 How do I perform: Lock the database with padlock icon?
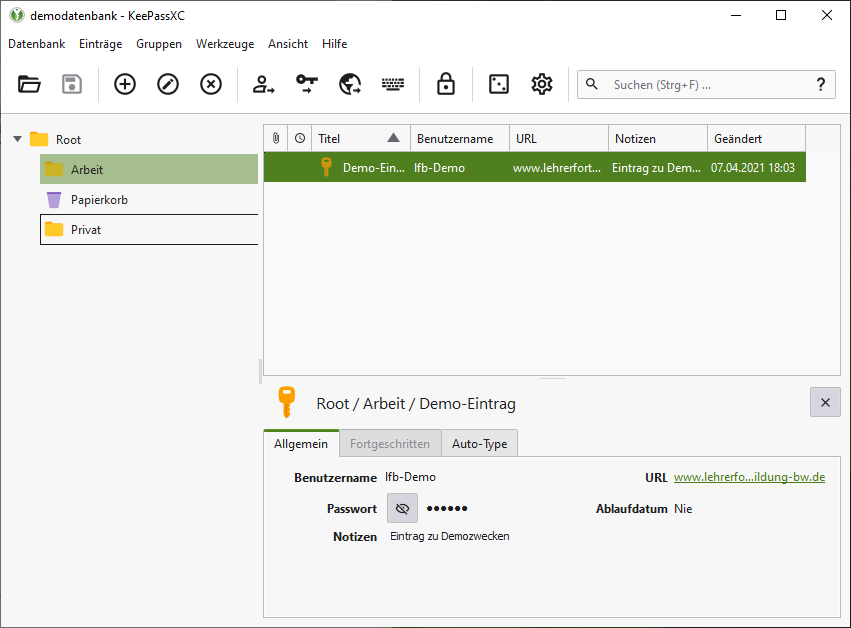tap(446, 85)
